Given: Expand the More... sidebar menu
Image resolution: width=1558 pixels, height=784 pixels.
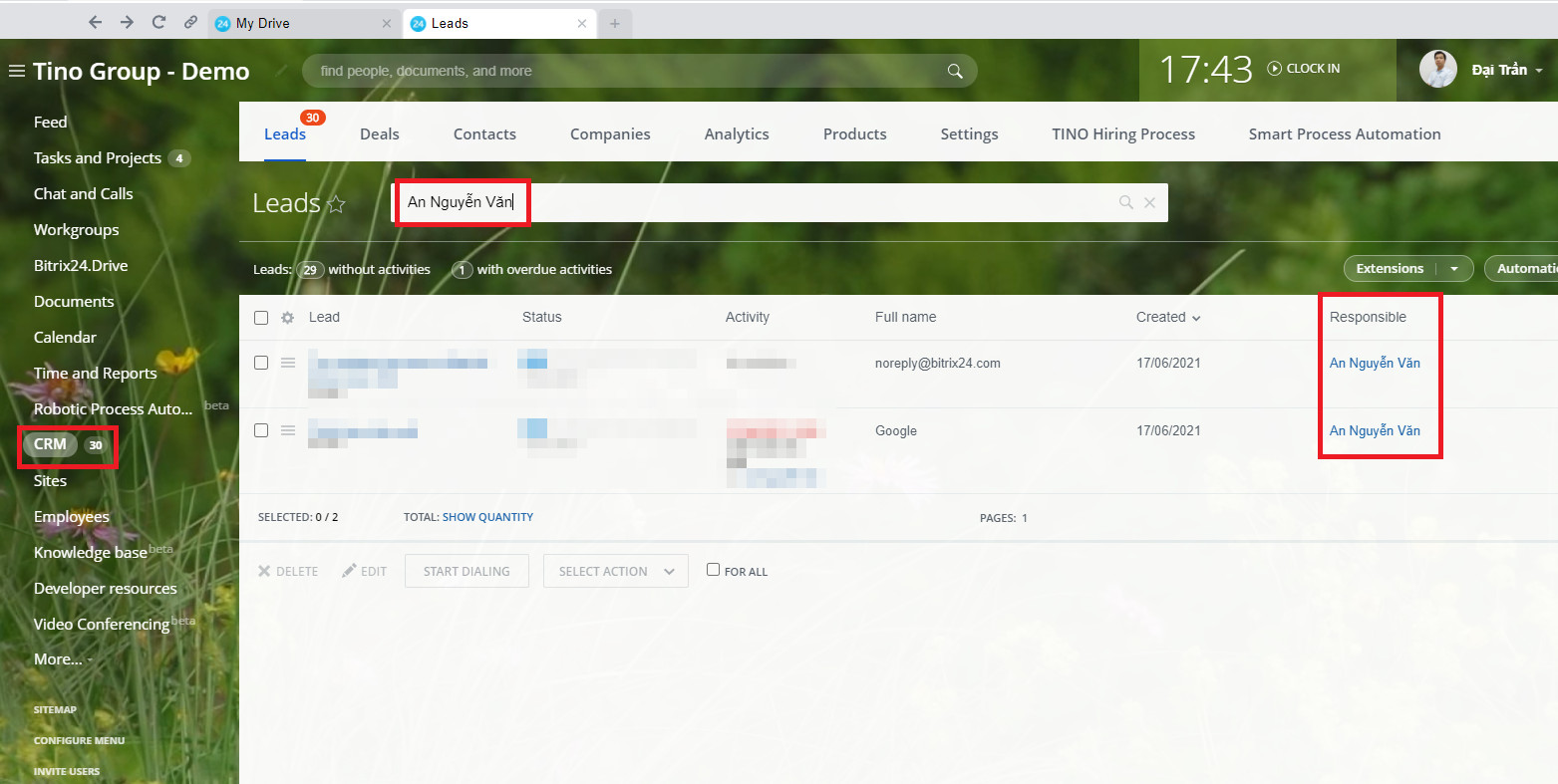Looking at the screenshot, I should pos(62,659).
